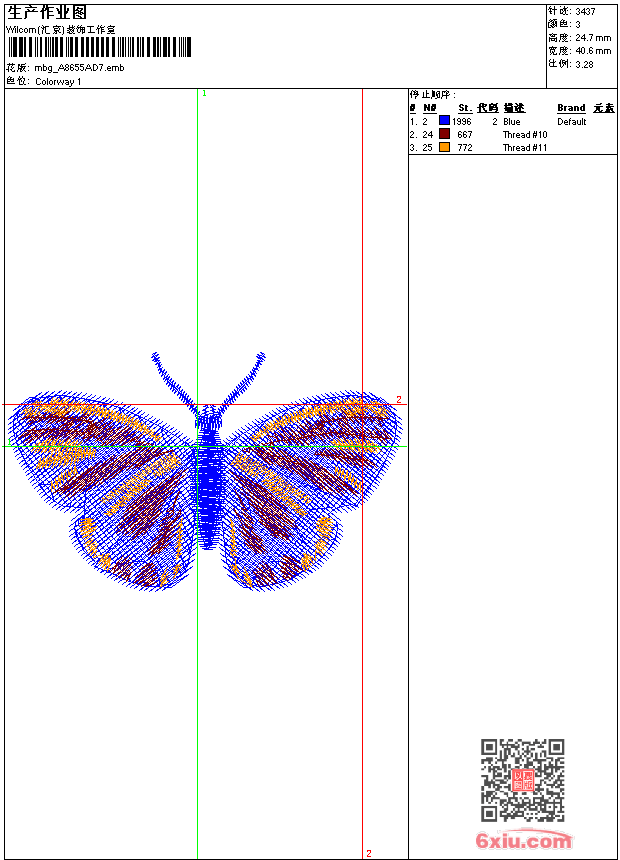Screen dimensions: 620x860
Task: Click the '停止顺序' heading
Action: [x=432, y=95]
